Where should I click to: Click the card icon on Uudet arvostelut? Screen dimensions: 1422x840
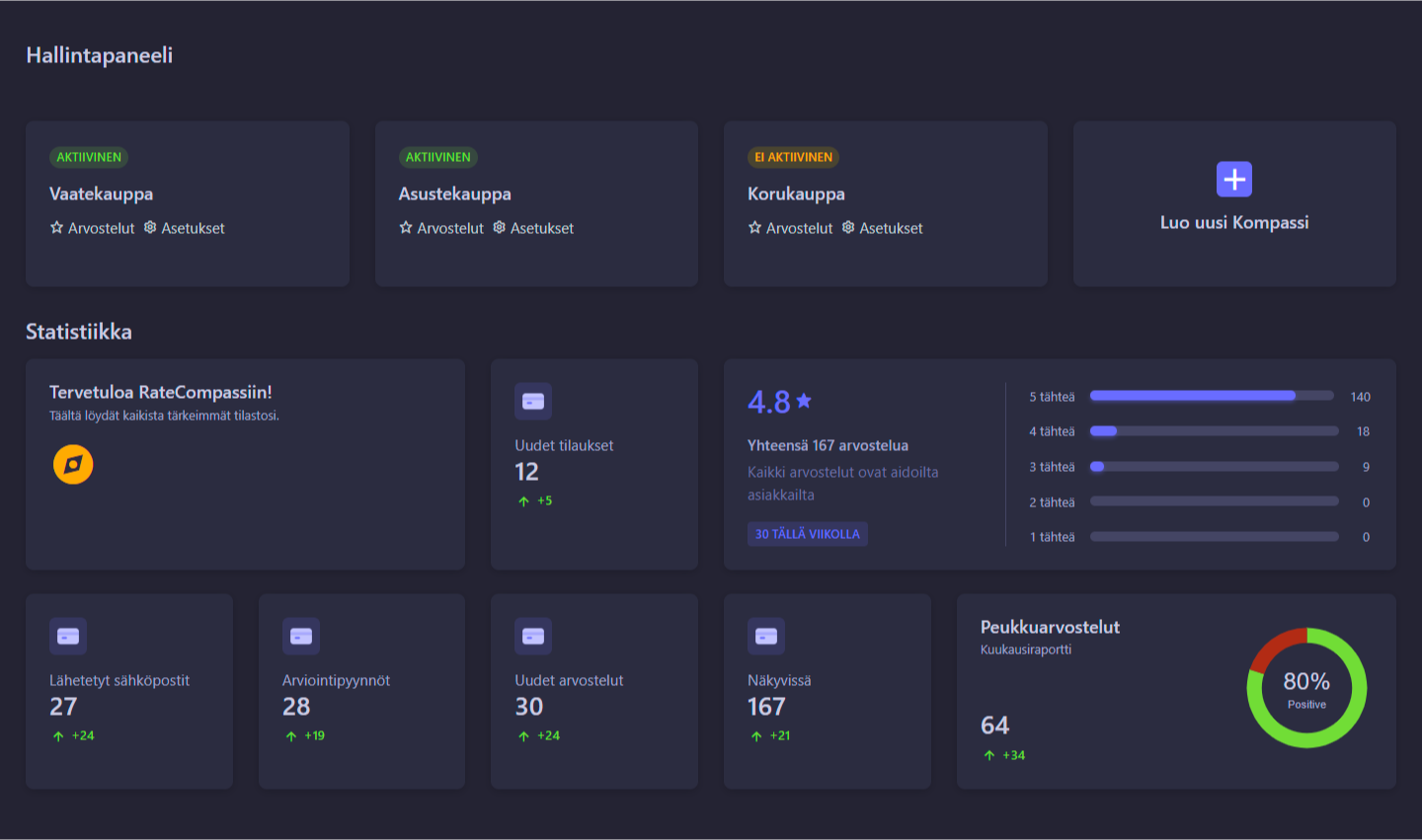coord(533,636)
